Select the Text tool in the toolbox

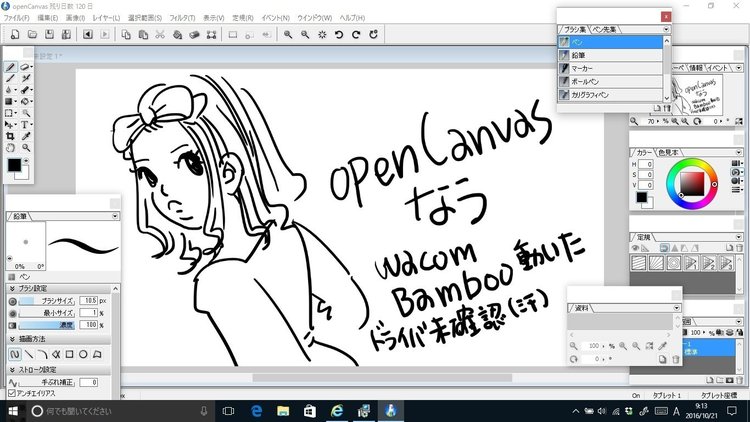point(25,124)
